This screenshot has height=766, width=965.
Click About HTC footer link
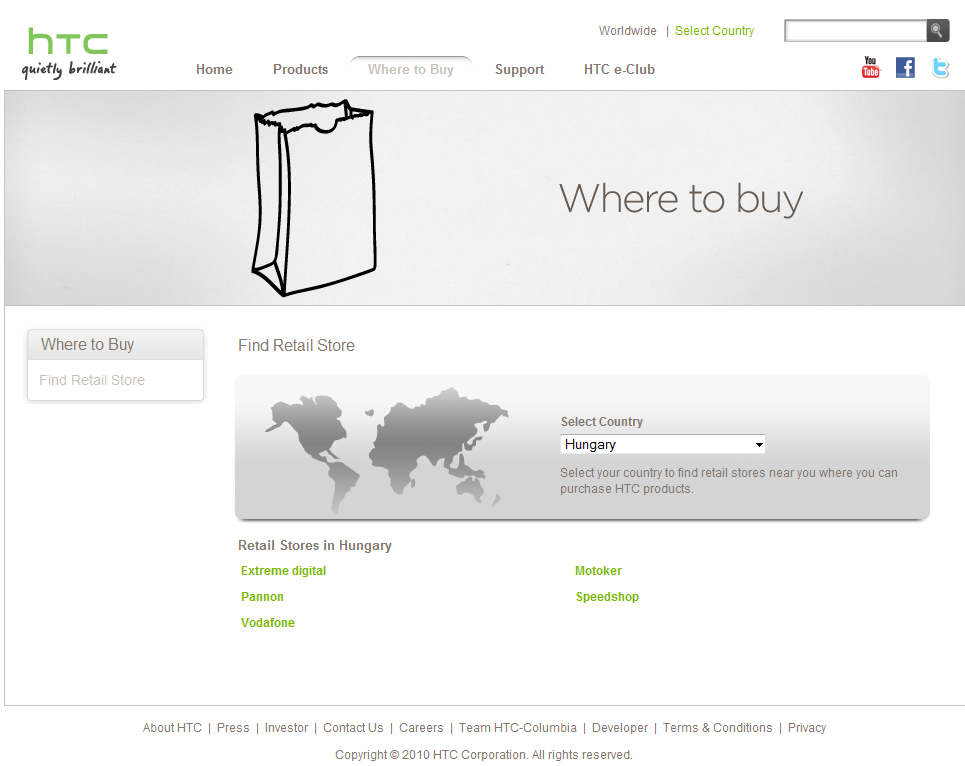[x=172, y=728]
